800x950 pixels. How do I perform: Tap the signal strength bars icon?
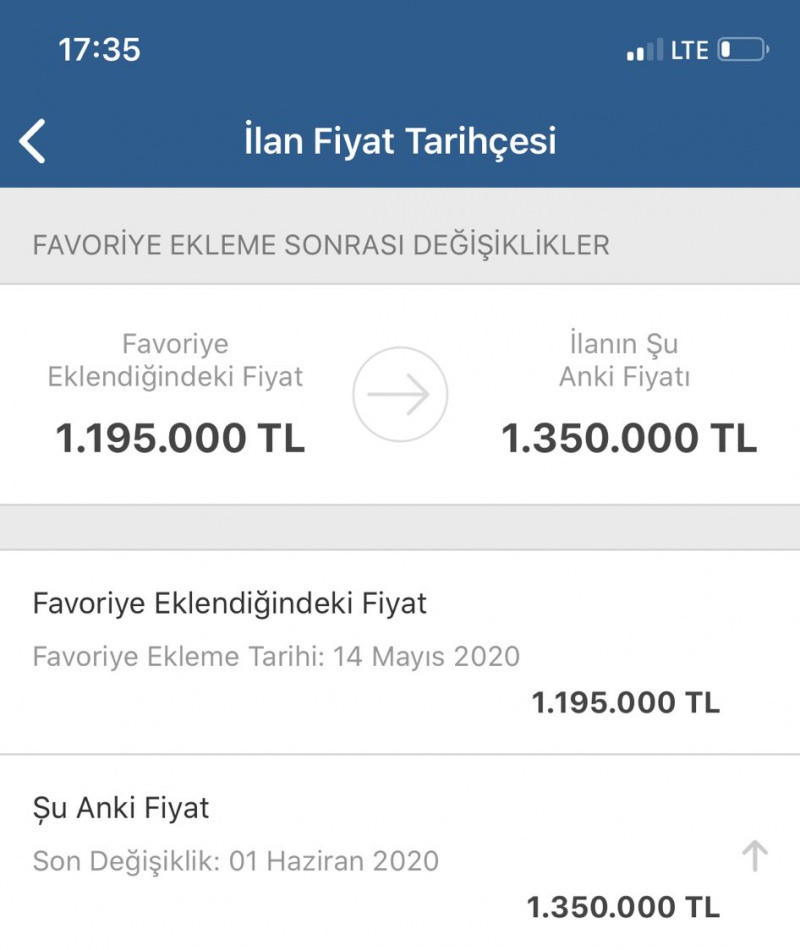[645, 50]
